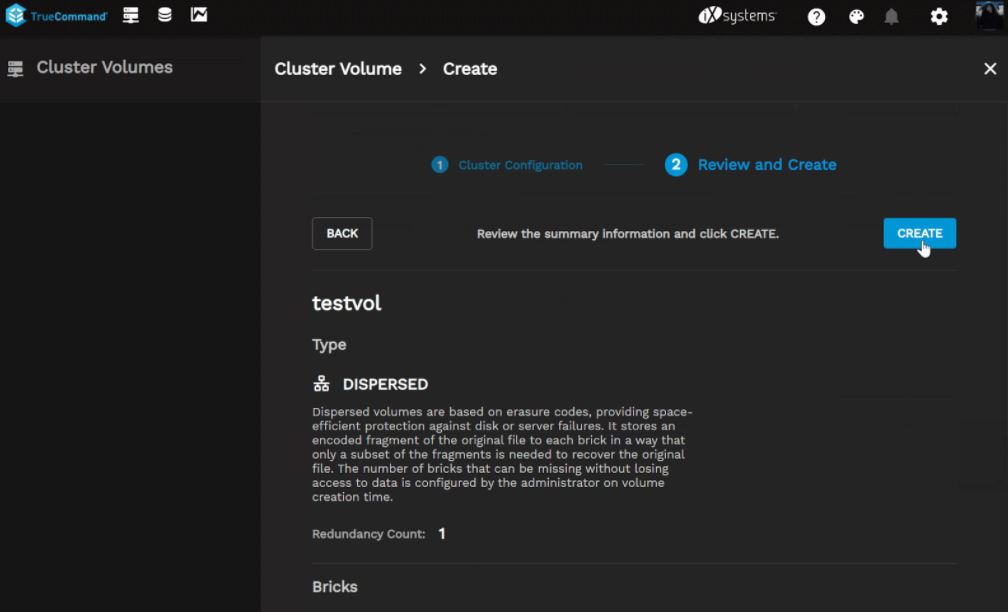The width and height of the screenshot is (1008, 612).
Task: Open the iXsystems website link
Action: click(737, 16)
